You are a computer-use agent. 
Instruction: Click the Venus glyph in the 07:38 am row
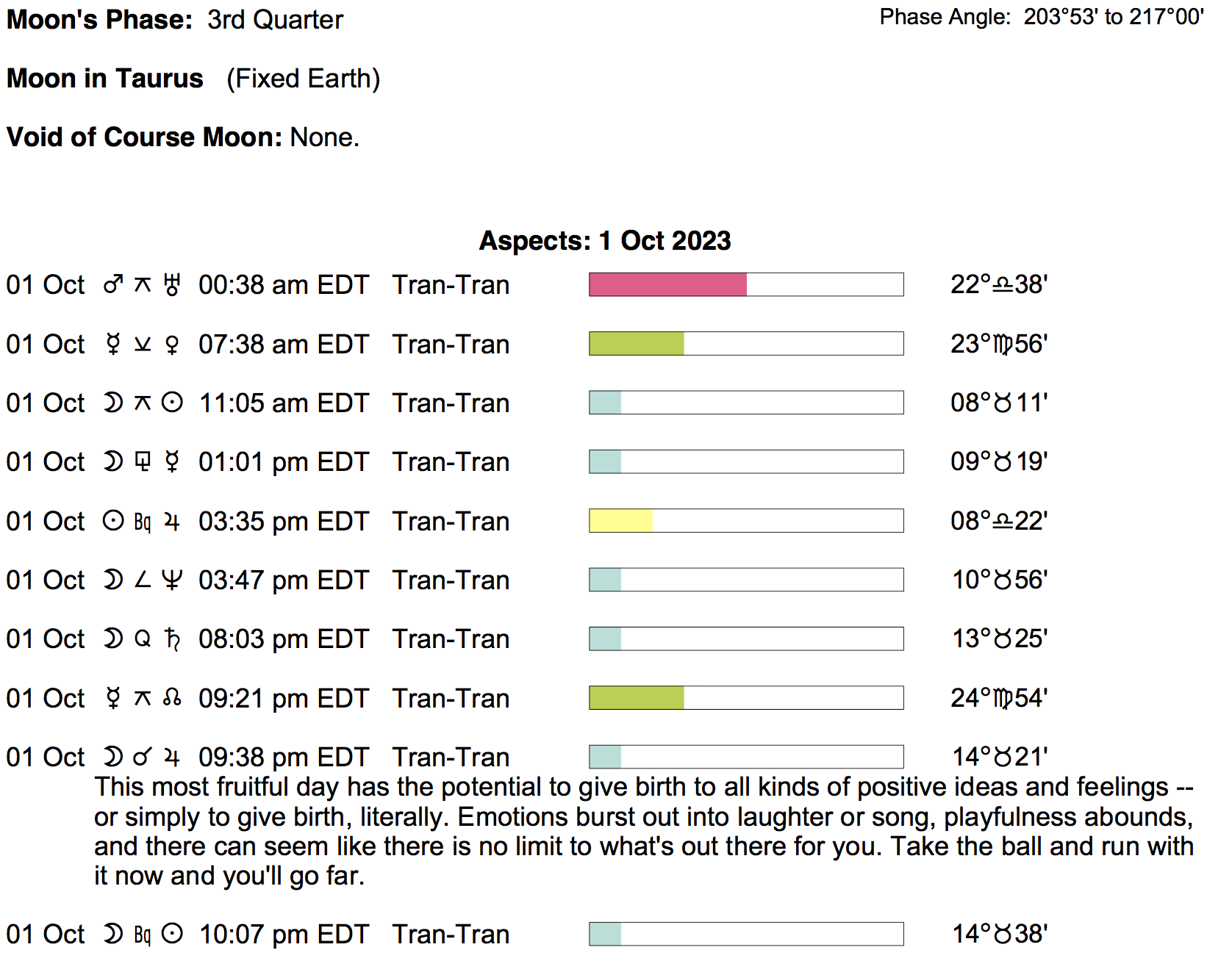click(172, 344)
